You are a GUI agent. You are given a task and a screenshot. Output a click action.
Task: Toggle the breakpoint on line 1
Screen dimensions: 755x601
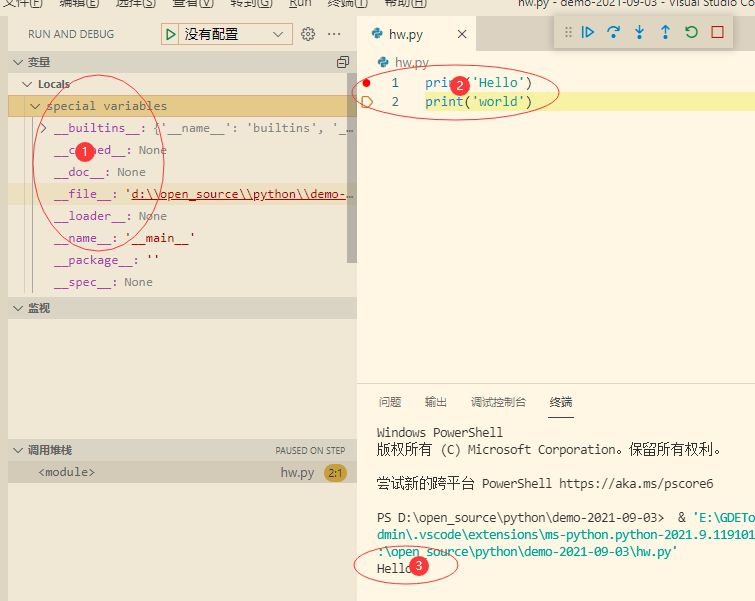click(367, 83)
